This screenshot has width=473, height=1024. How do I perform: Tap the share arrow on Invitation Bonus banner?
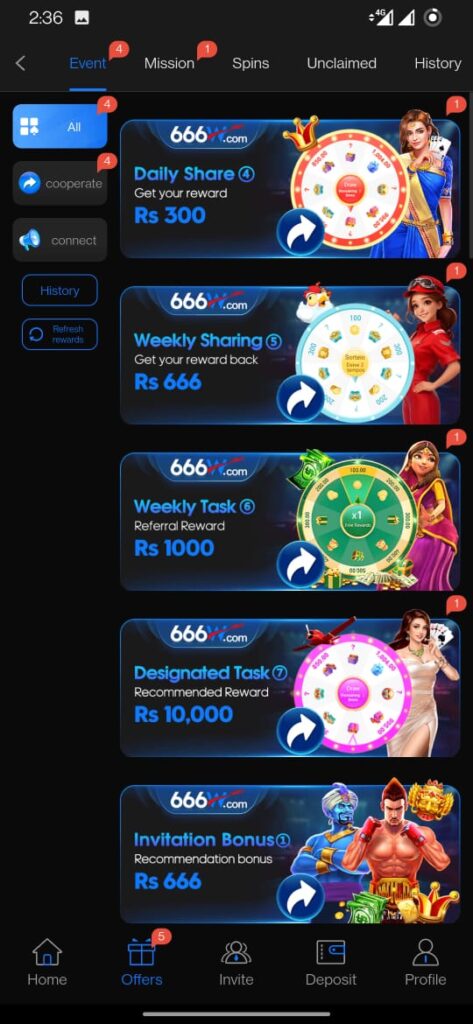[301, 898]
